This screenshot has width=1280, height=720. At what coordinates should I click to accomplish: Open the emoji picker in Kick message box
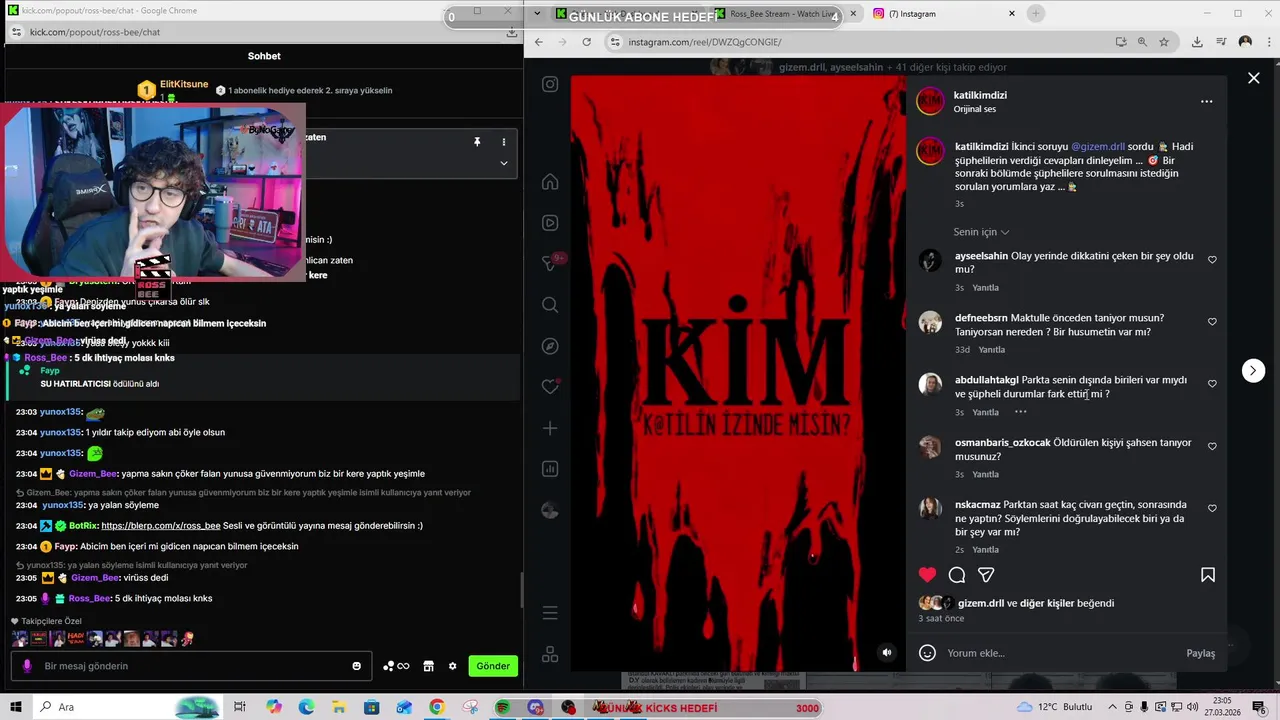tap(356, 666)
